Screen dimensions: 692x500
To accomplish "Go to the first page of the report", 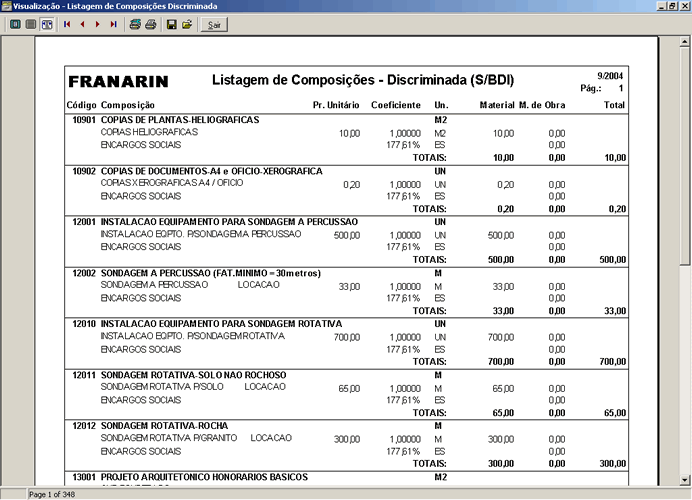I will (x=67, y=24).
